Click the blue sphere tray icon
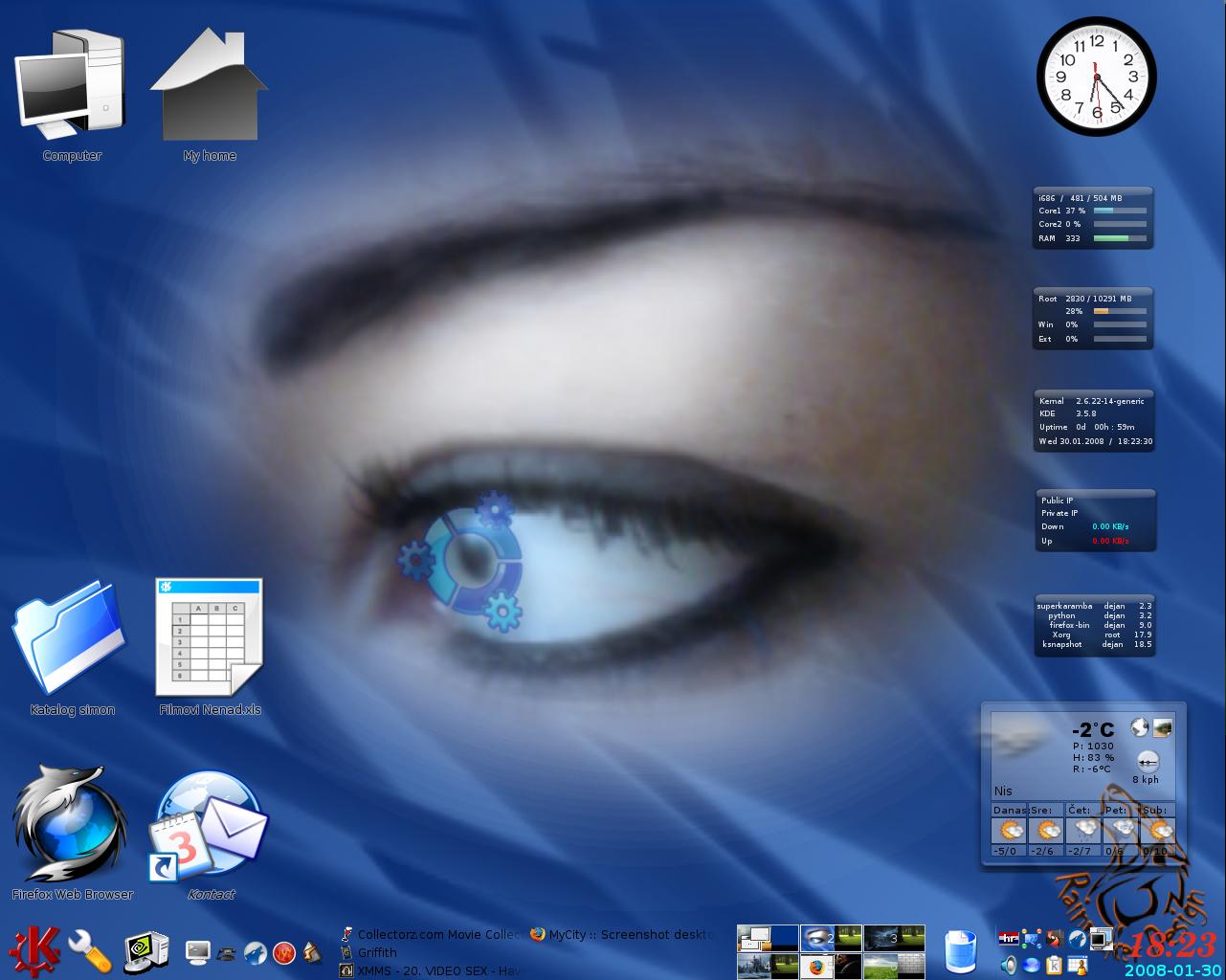Image resolution: width=1226 pixels, height=980 pixels. tap(1031, 965)
